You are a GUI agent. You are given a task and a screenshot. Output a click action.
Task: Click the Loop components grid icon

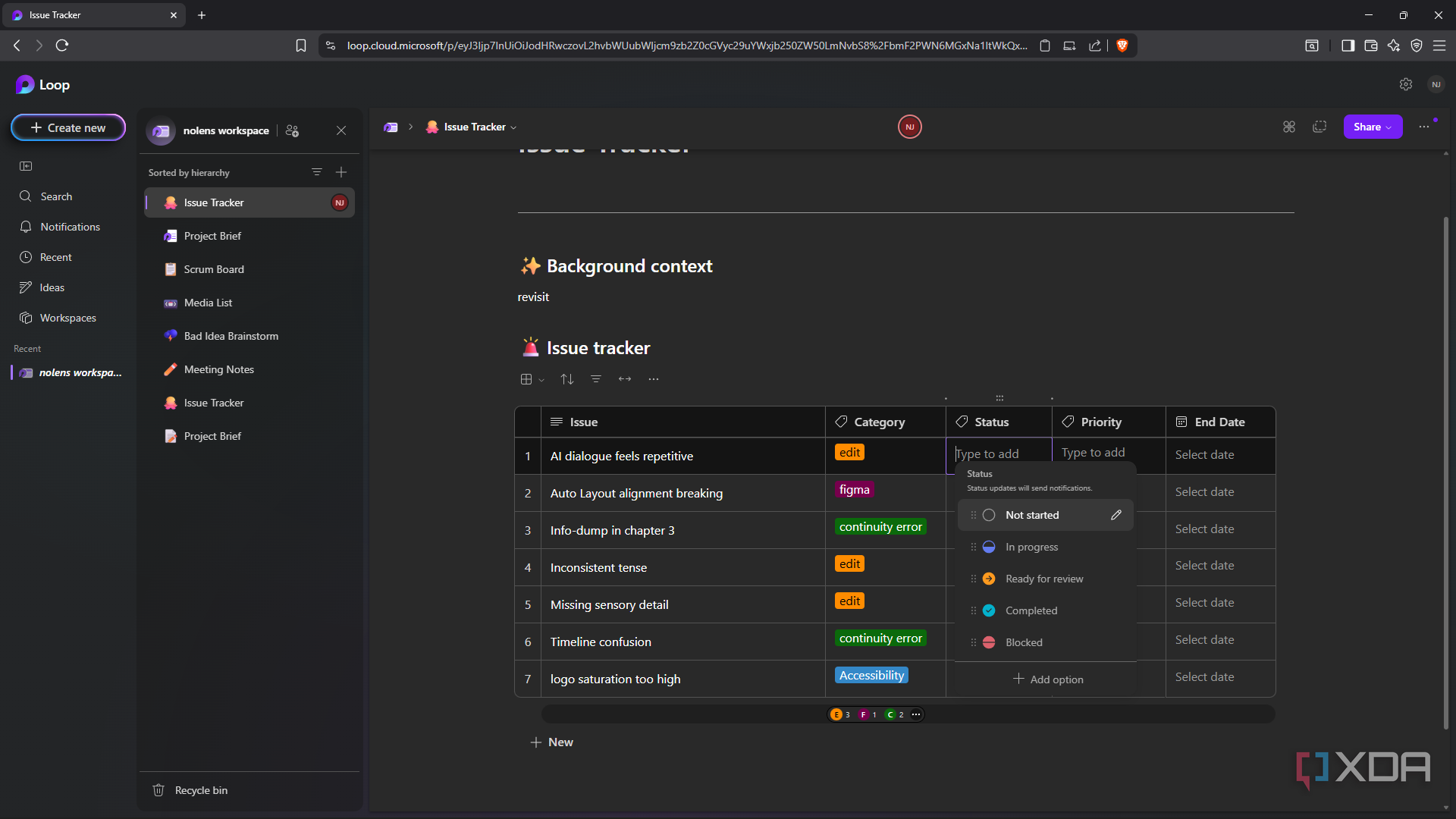(1289, 127)
